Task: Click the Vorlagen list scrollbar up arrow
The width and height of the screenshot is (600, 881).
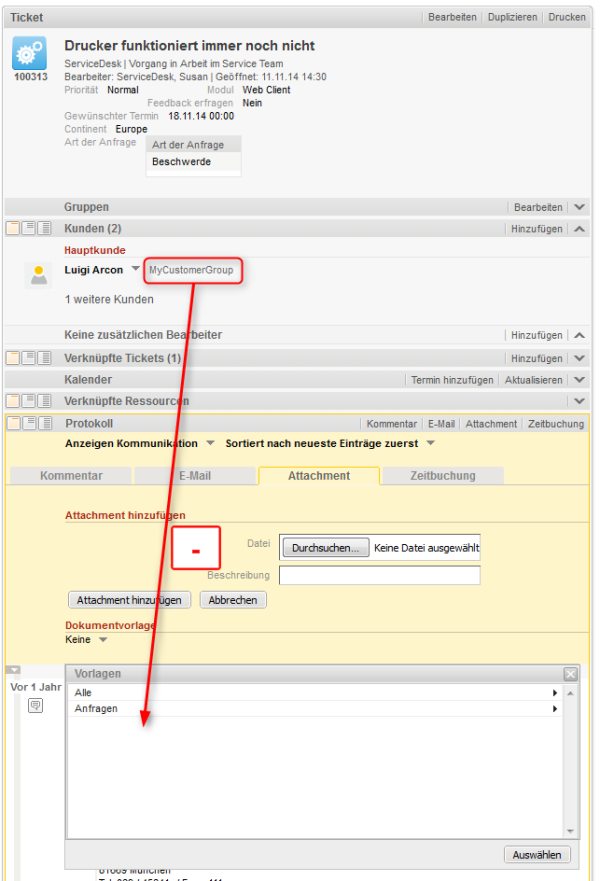Action: [x=570, y=693]
